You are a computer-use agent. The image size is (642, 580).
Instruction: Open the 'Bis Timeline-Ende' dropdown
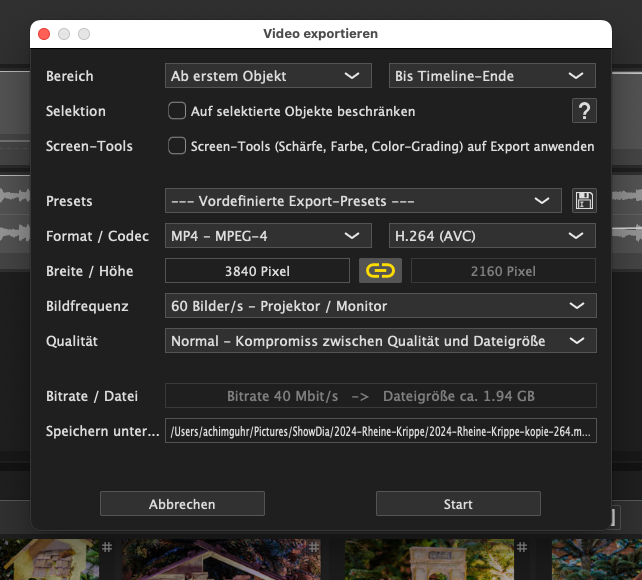(x=491, y=76)
